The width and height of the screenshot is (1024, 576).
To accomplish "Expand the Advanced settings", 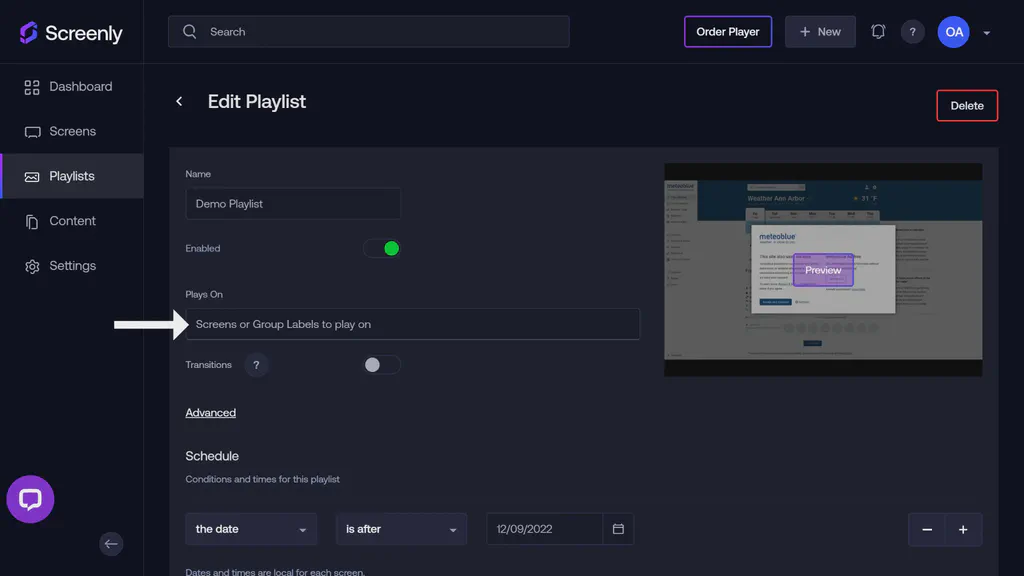I will (x=210, y=412).
